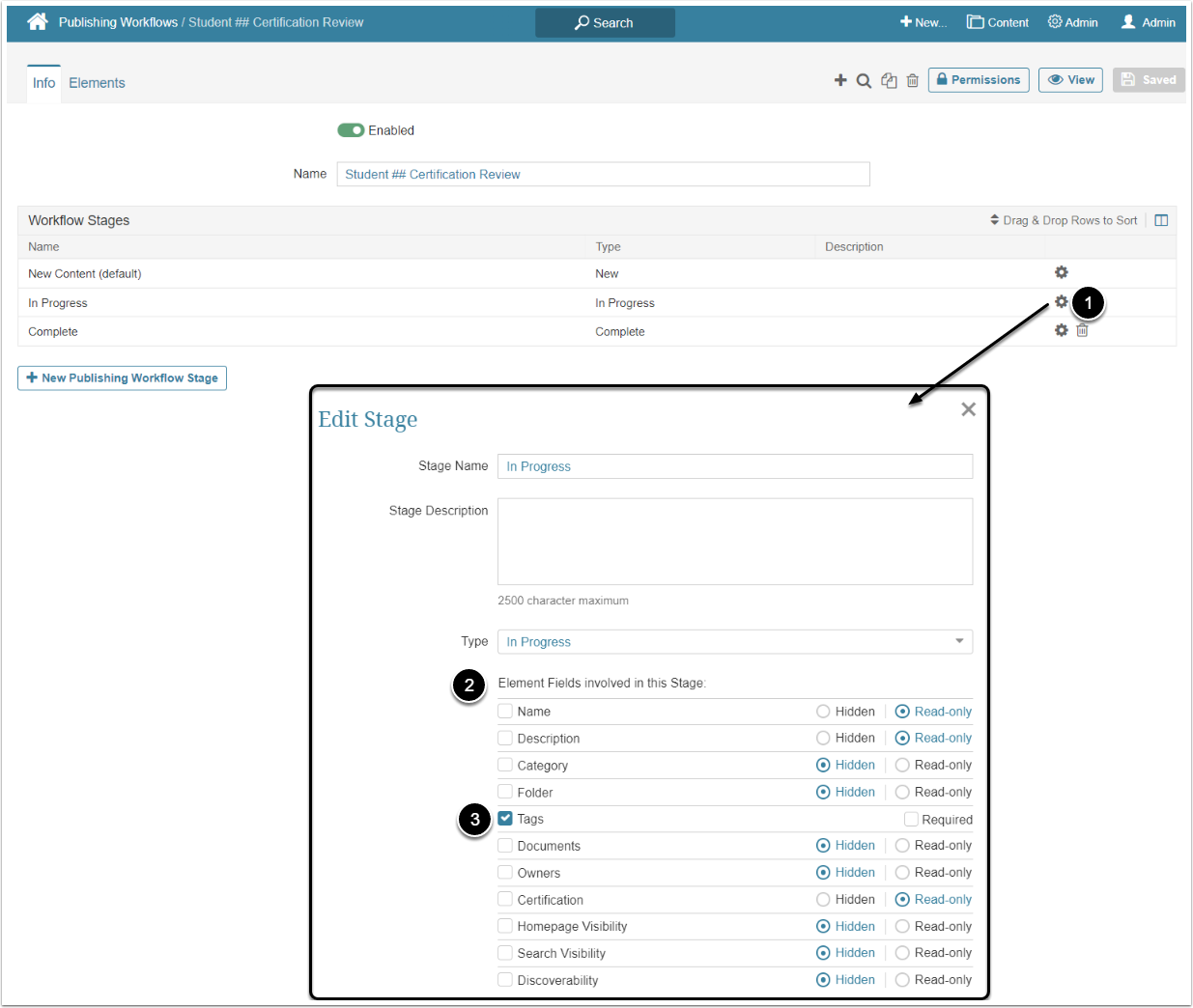The height and width of the screenshot is (1008, 1193).
Task: Click the trash icon in top toolbar
Action: pos(912,81)
